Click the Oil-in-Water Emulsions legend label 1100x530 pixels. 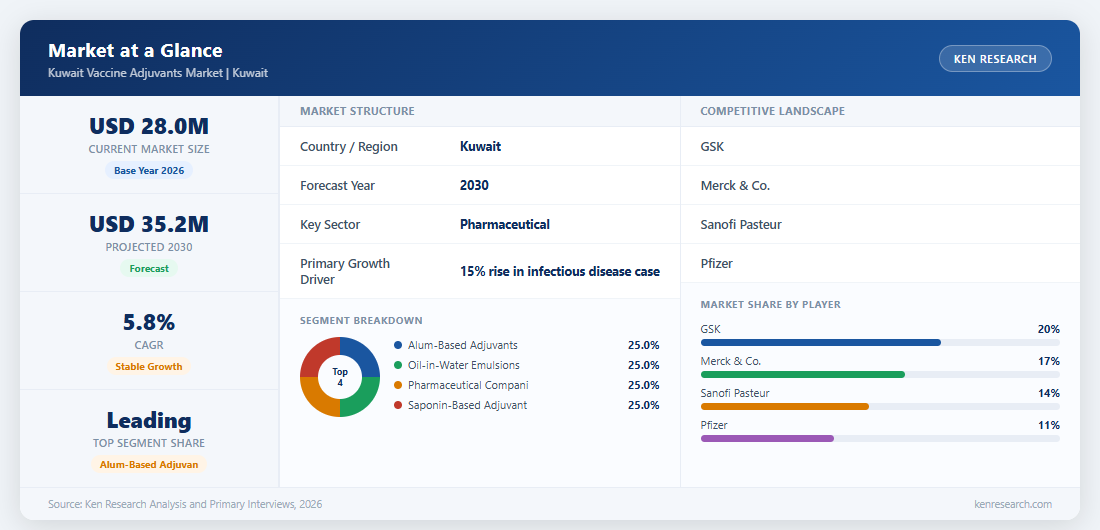coord(464,365)
